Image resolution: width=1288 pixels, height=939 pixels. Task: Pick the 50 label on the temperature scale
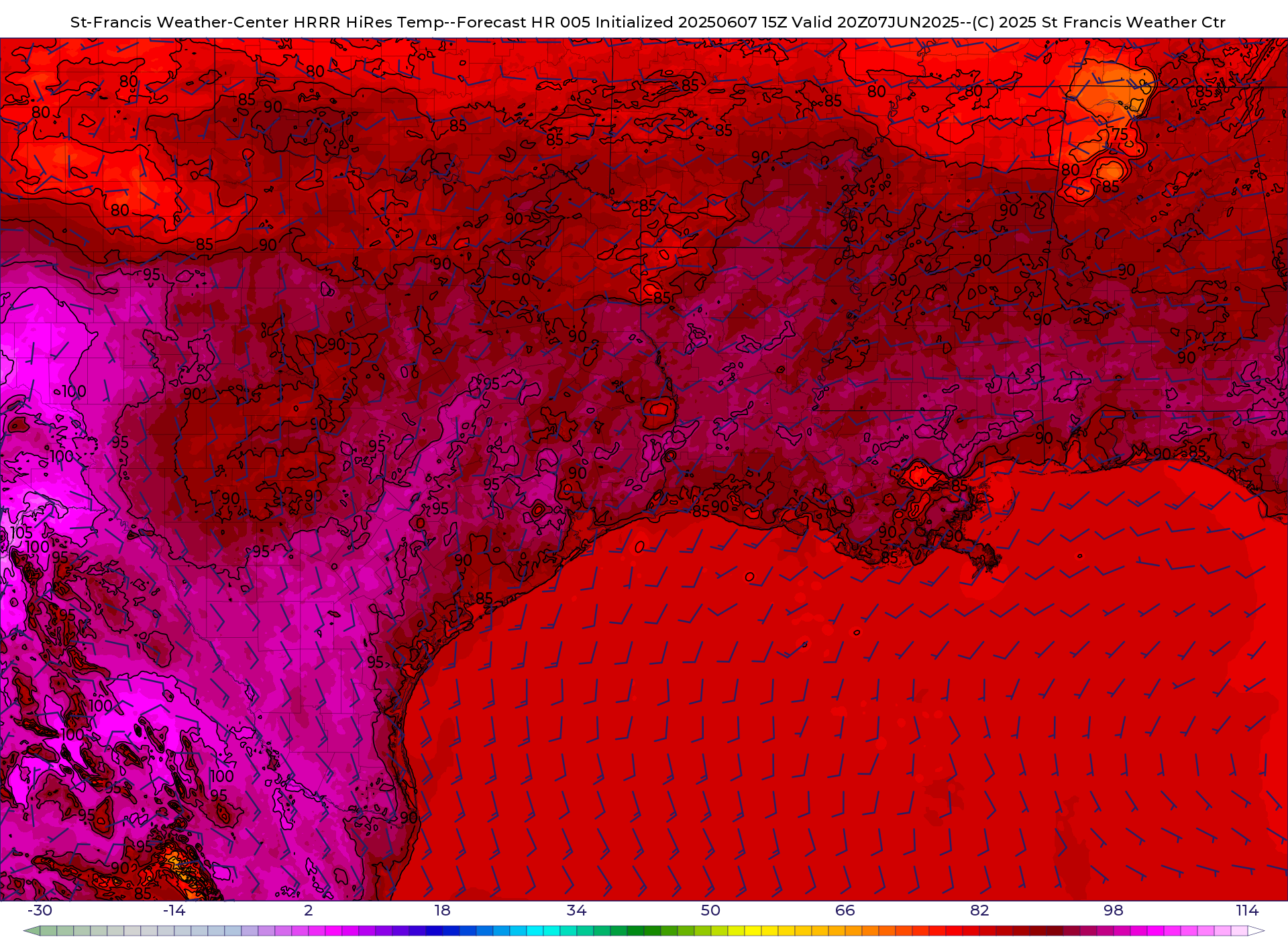(711, 910)
